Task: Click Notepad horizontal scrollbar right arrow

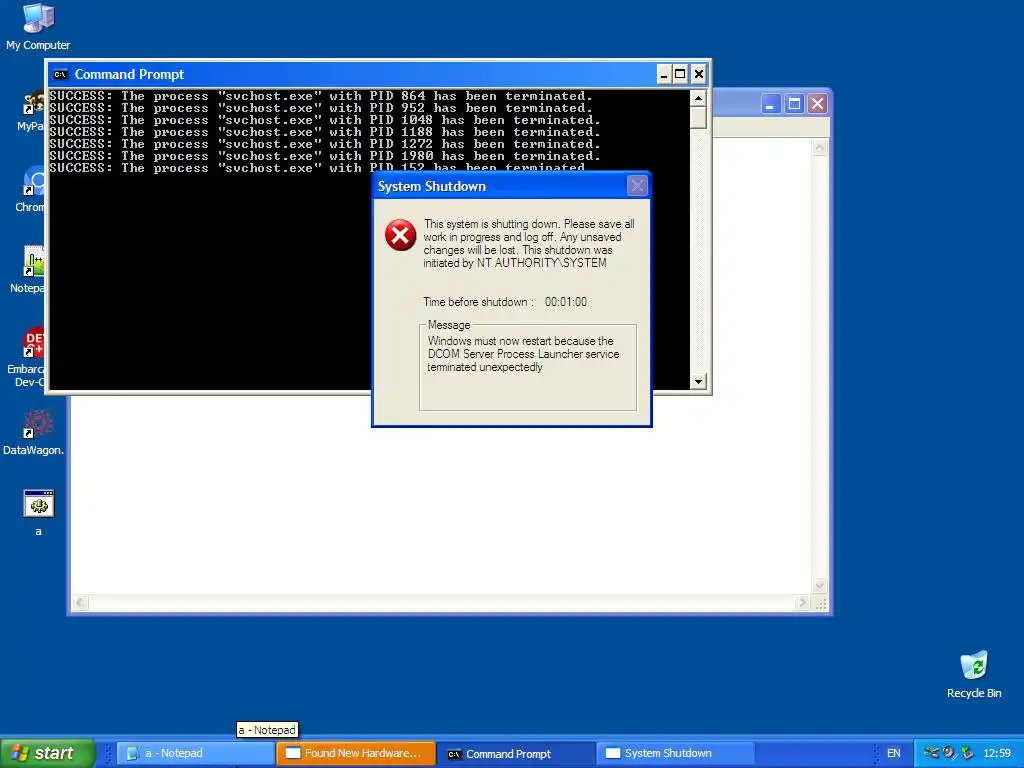Action: (x=803, y=603)
